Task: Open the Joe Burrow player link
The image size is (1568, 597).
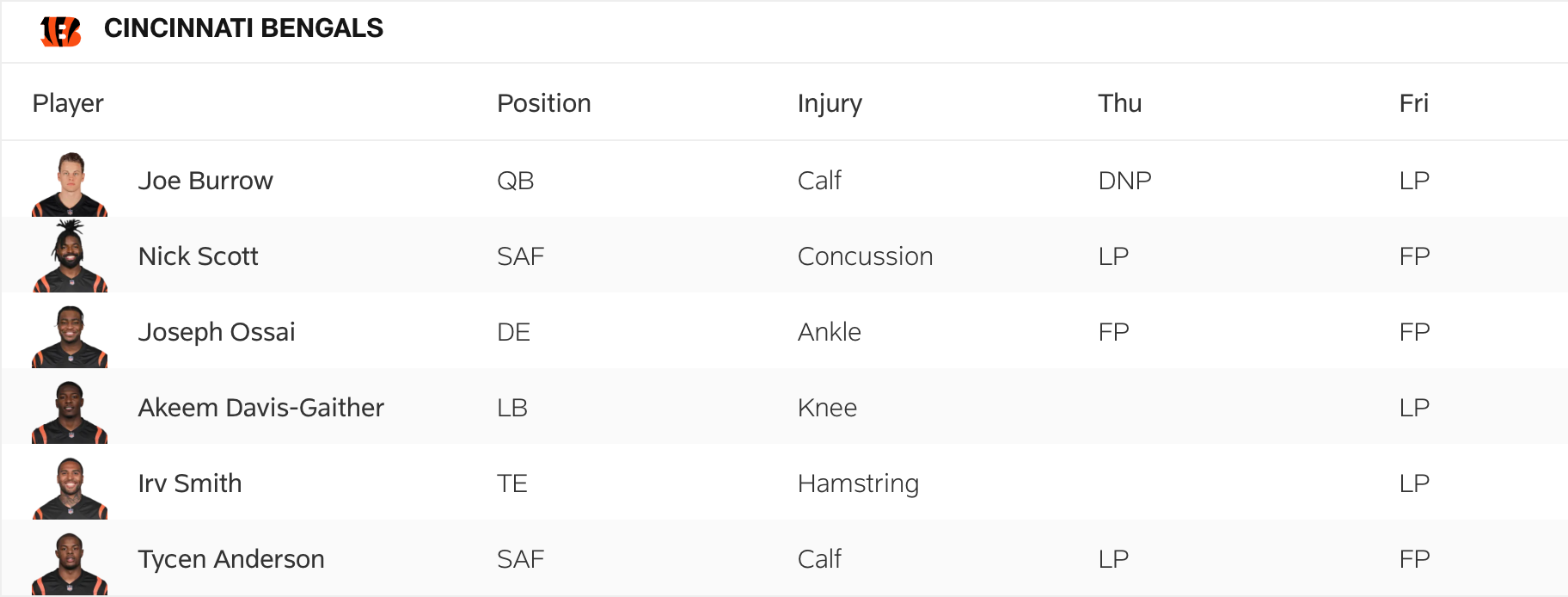Action: point(205,181)
